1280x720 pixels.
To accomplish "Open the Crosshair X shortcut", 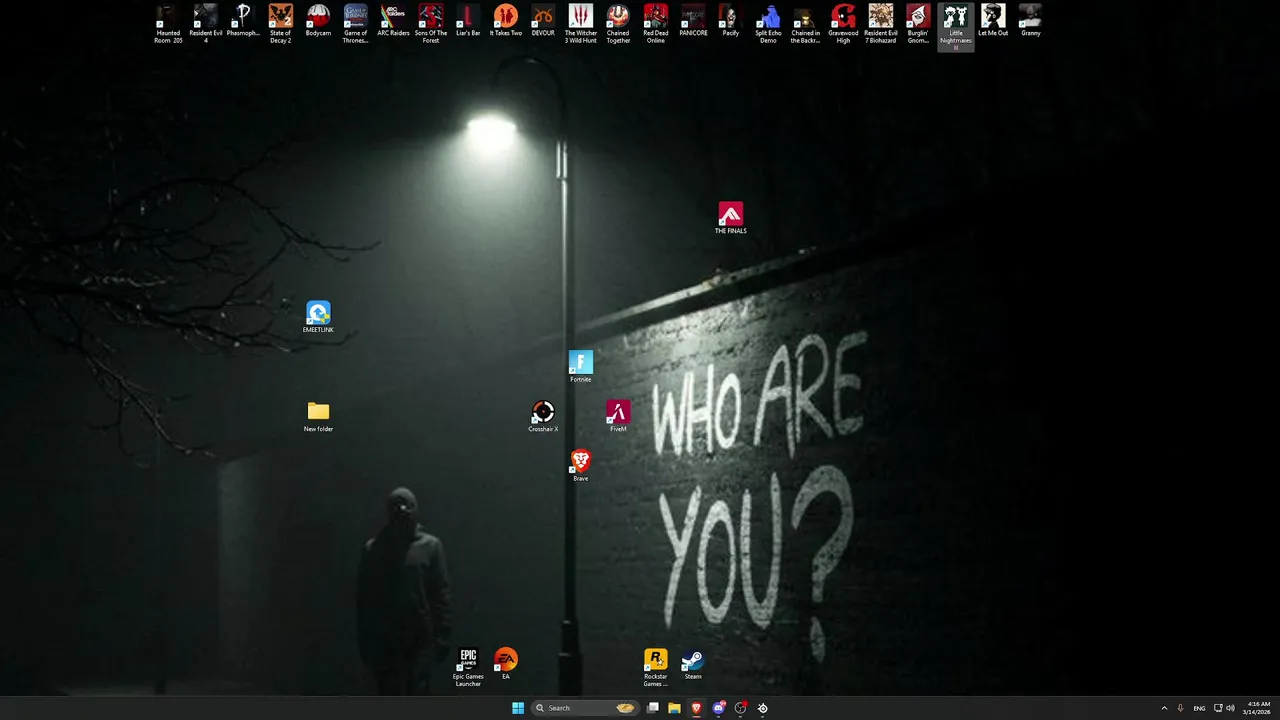I will tap(543, 416).
